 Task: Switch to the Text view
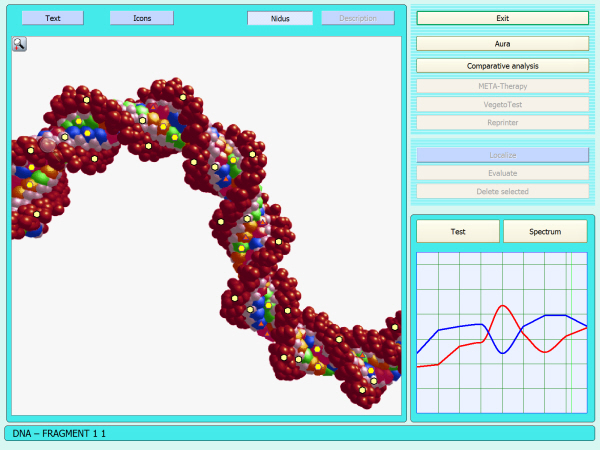click(53, 18)
